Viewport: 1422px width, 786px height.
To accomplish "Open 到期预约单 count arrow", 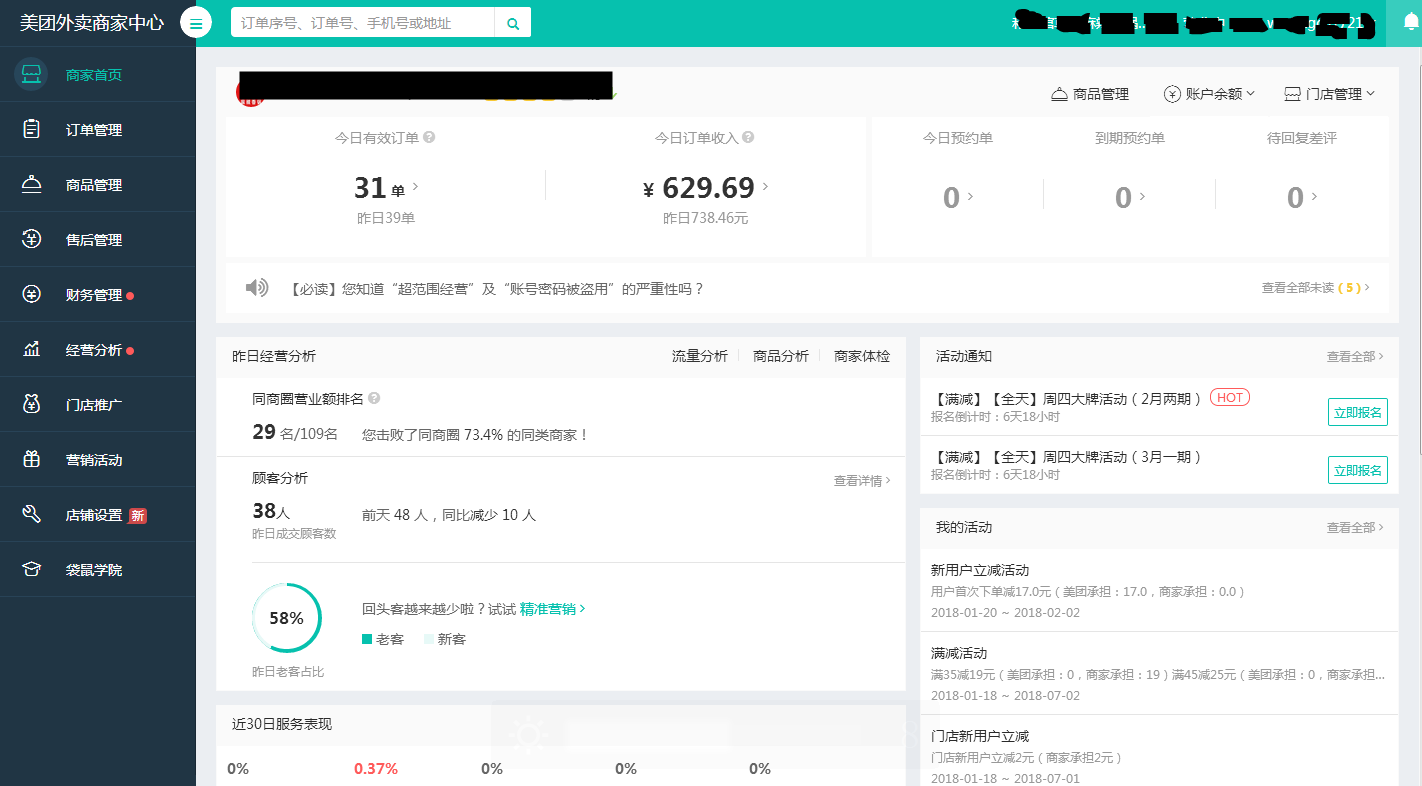I will [1143, 197].
